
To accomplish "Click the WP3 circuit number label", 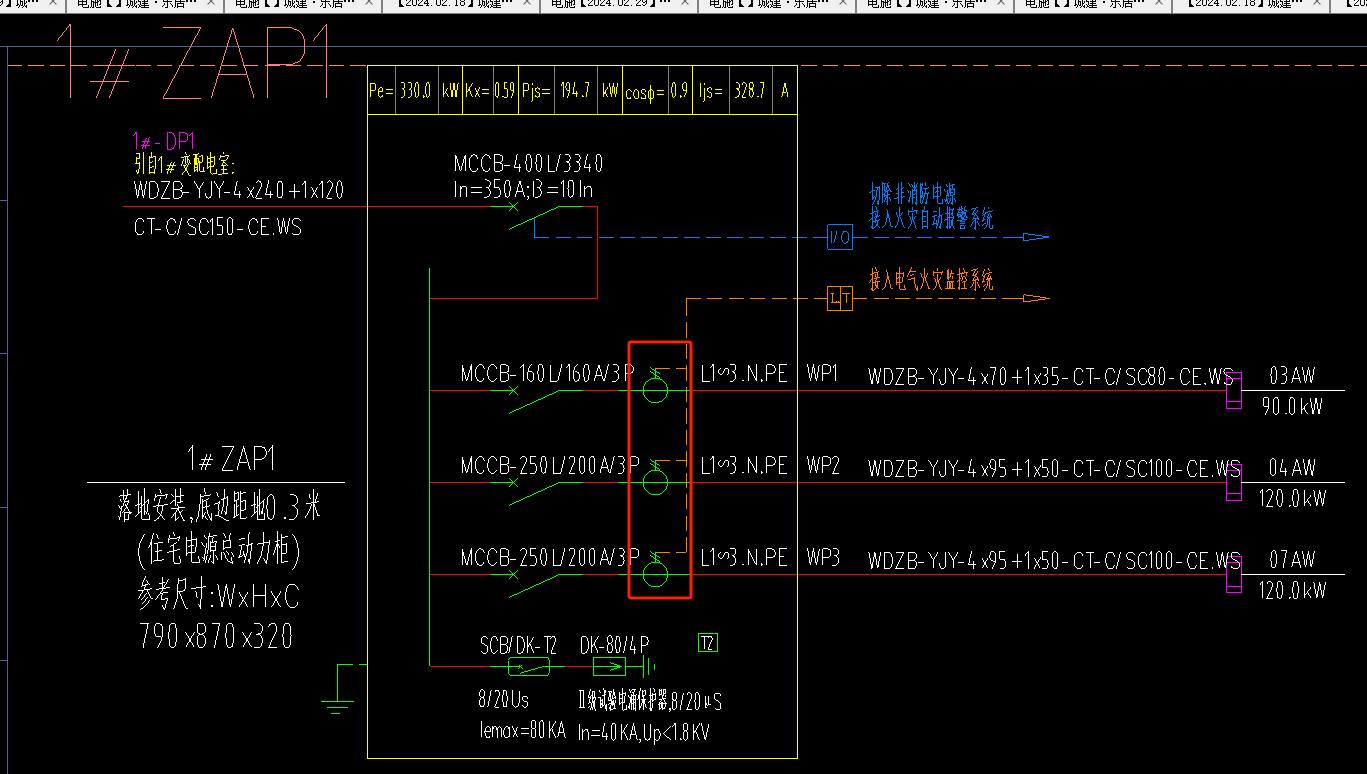I will (x=823, y=558).
